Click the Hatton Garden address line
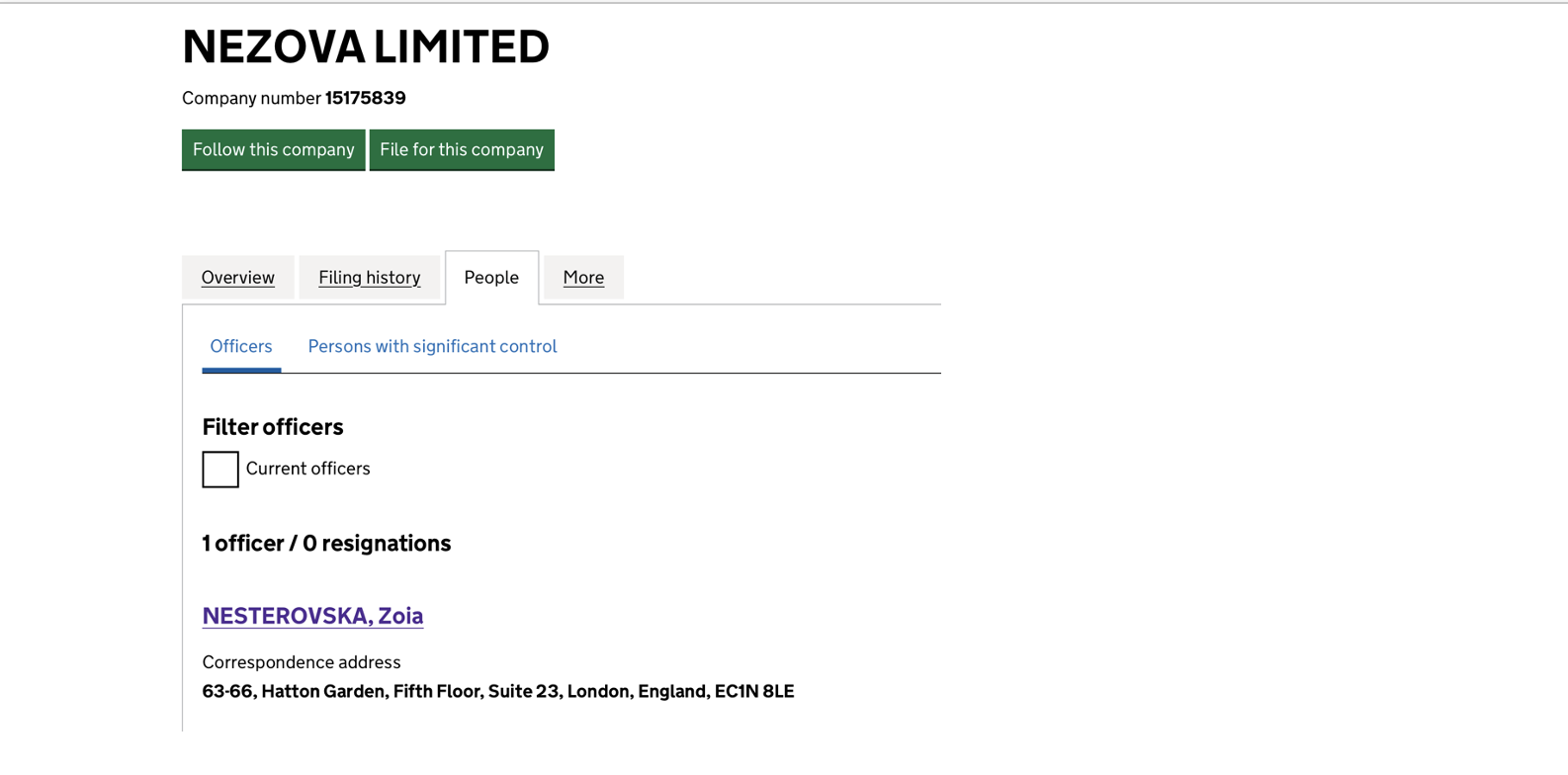 (322, 691)
